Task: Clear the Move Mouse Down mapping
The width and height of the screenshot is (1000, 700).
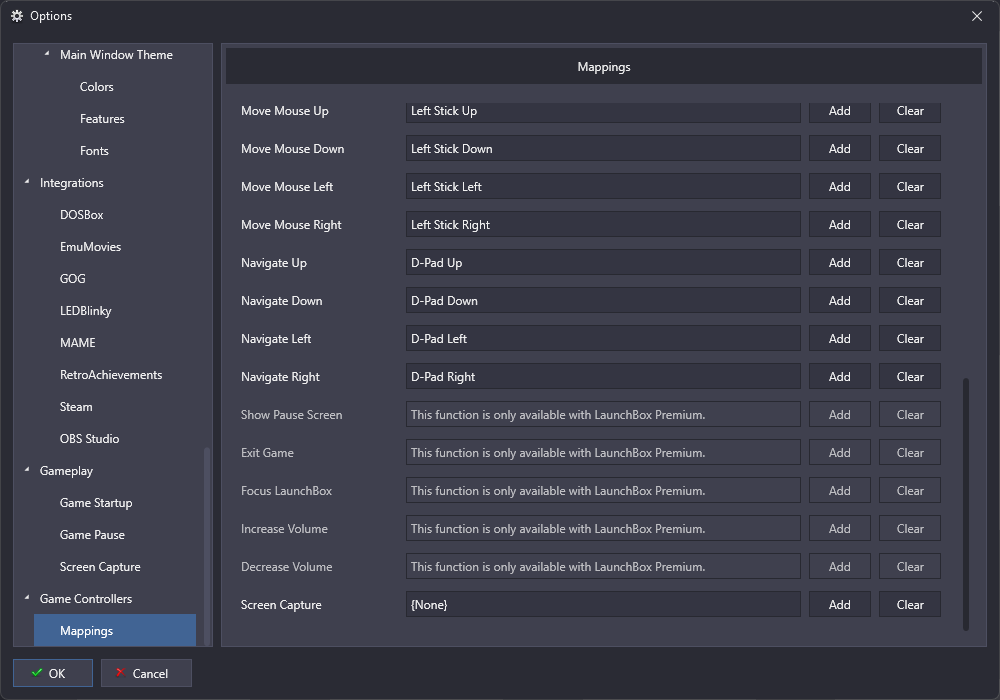Action: [x=909, y=149]
